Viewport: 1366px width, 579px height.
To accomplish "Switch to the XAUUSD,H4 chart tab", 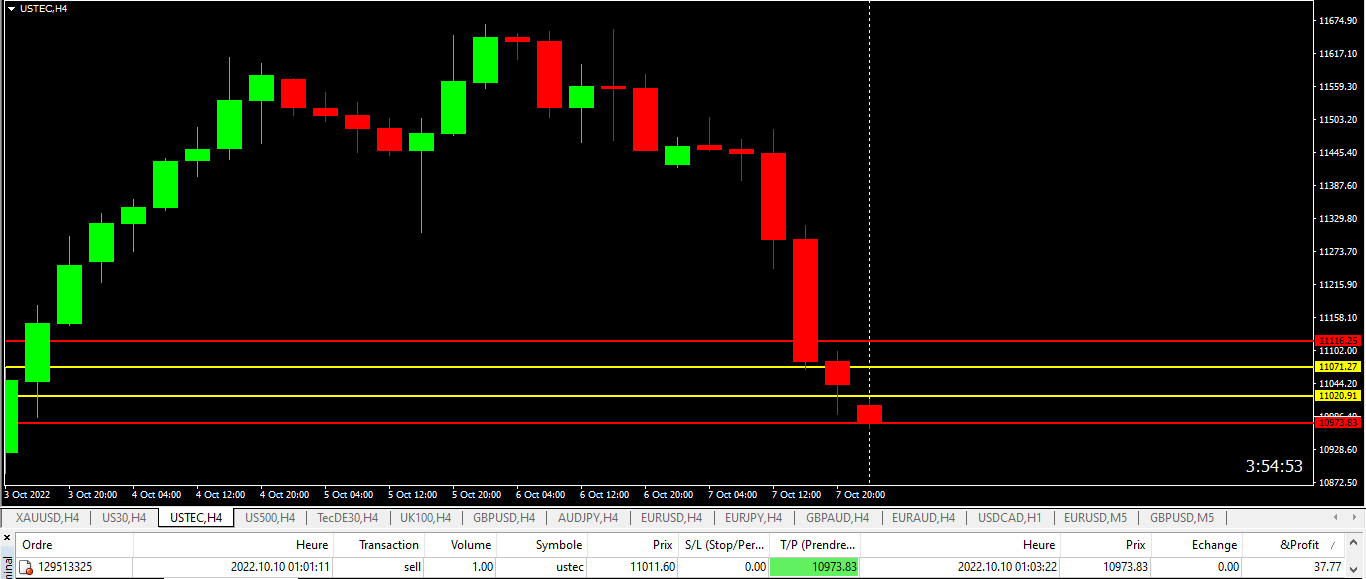I will [46, 518].
